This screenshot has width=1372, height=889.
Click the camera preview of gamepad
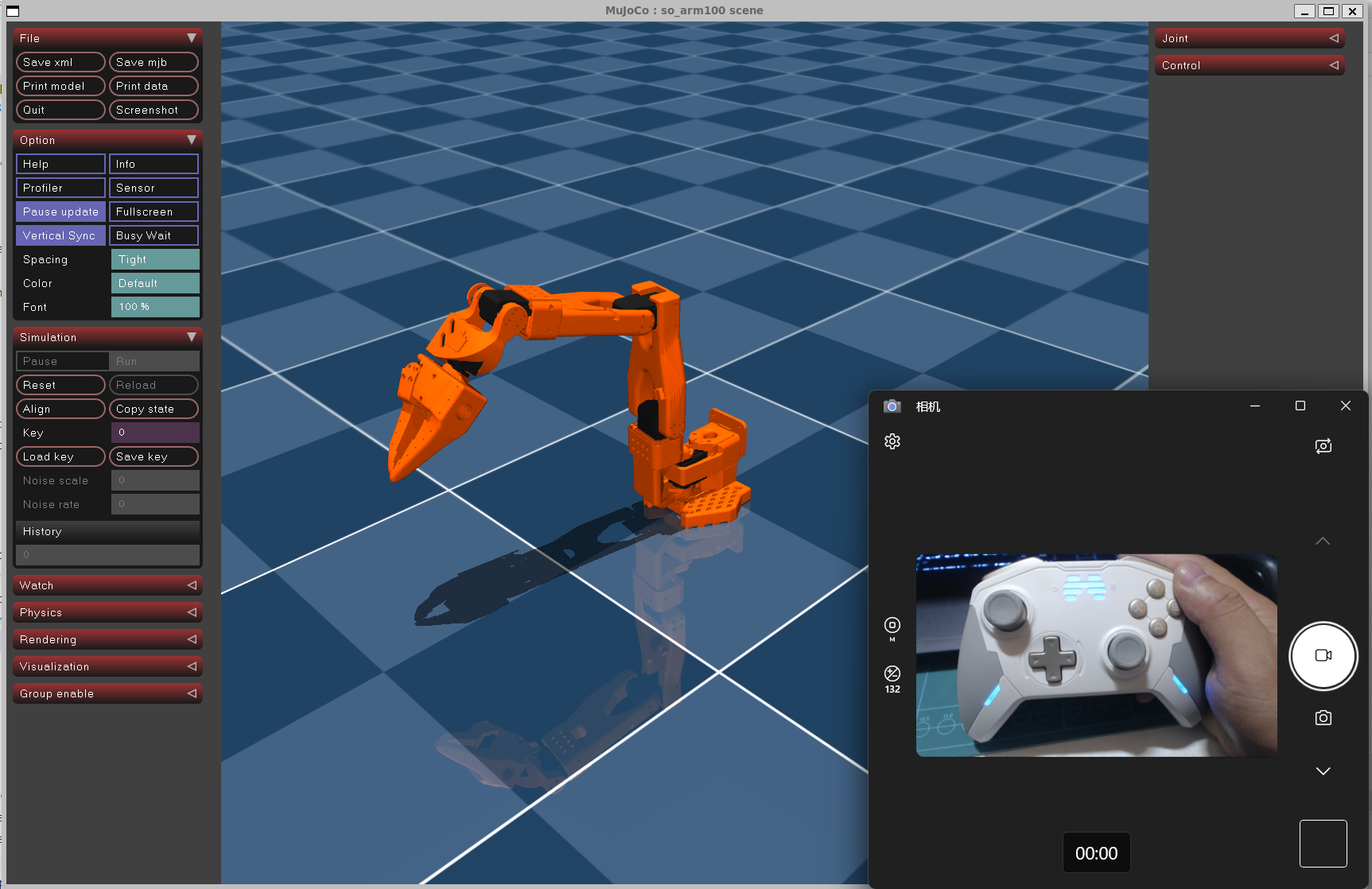tap(1097, 655)
